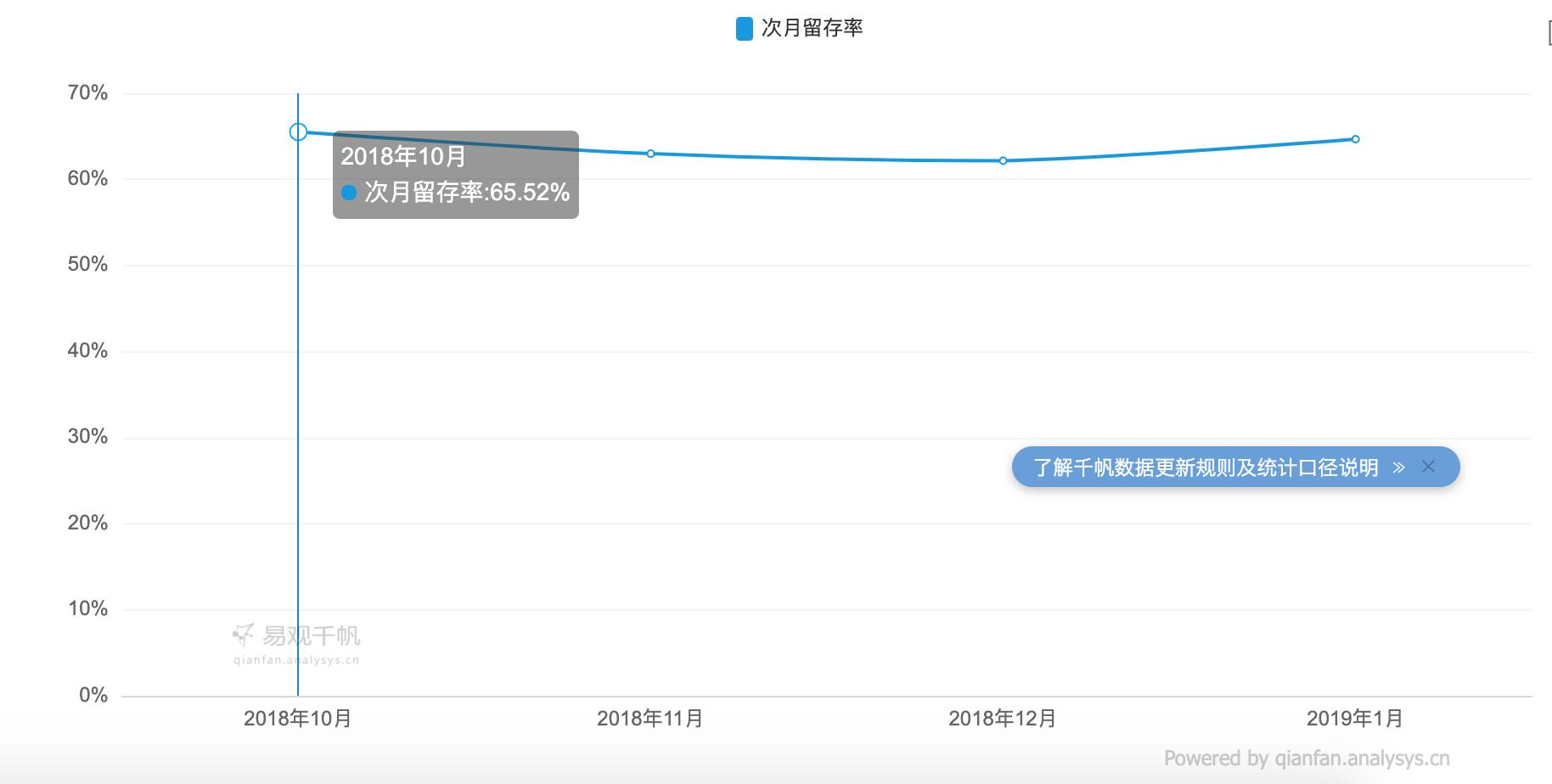Click the 70% axis tick label
Image resolution: width=1552 pixels, height=784 pixels.
click(86, 93)
